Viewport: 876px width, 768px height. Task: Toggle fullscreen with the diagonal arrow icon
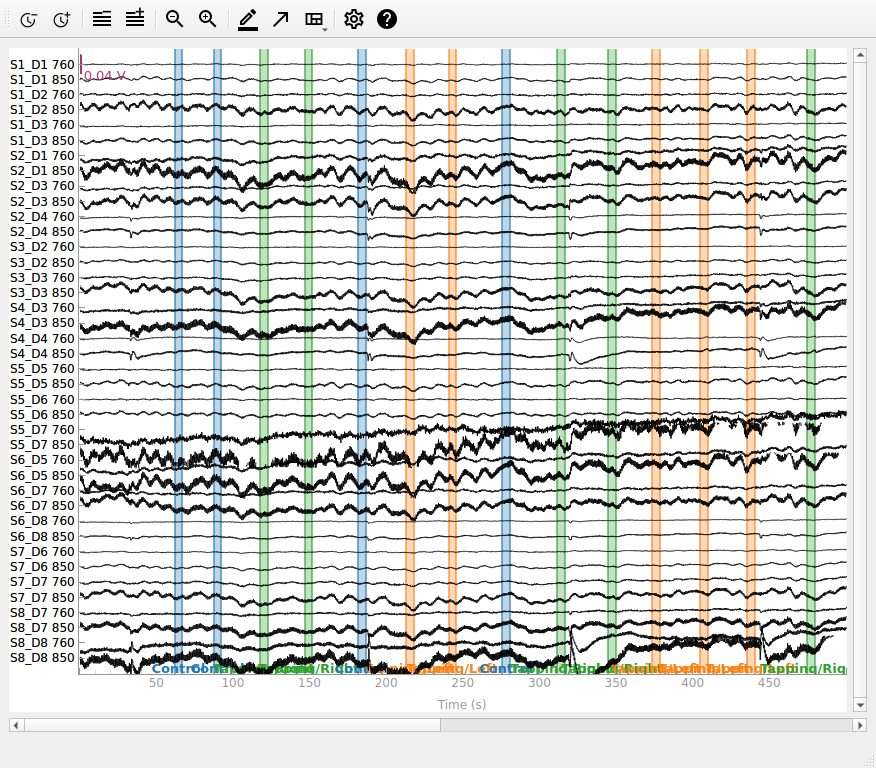(x=280, y=20)
